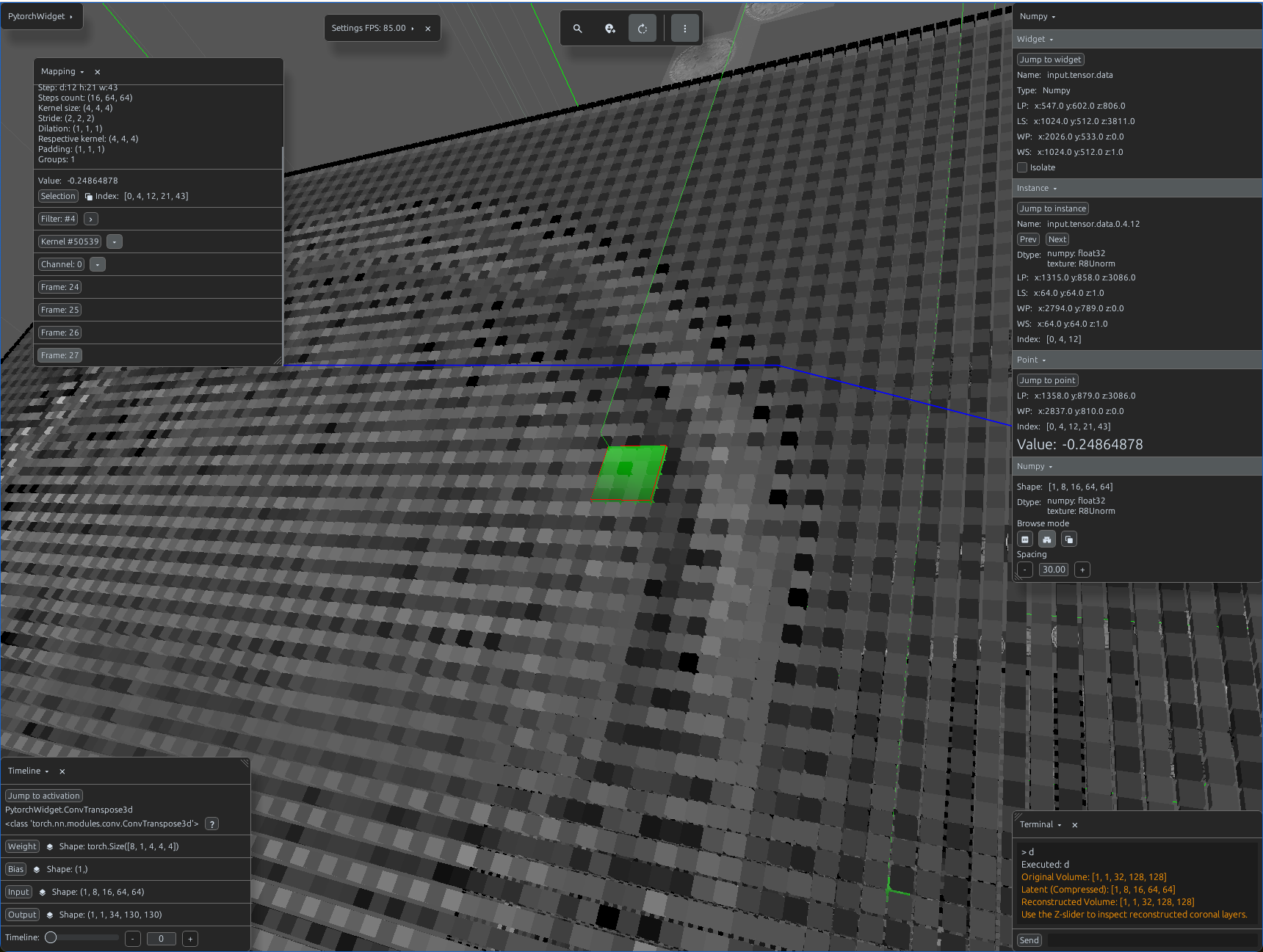Open the Channel: 0 dropdown arrow

pyautogui.click(x=98, y=265)
